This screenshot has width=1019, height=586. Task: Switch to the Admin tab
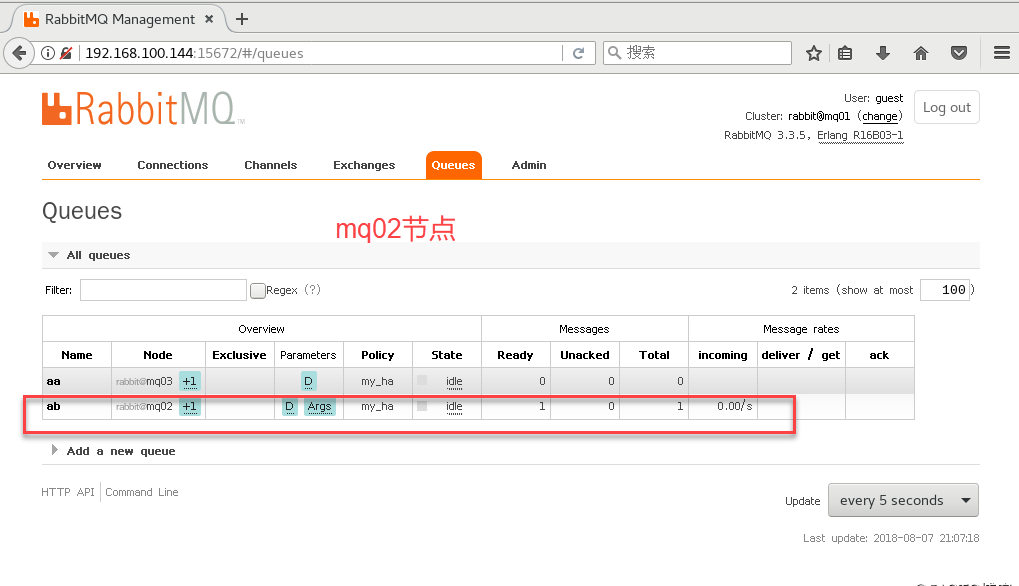pyautogui.click(x=529, y=165)
